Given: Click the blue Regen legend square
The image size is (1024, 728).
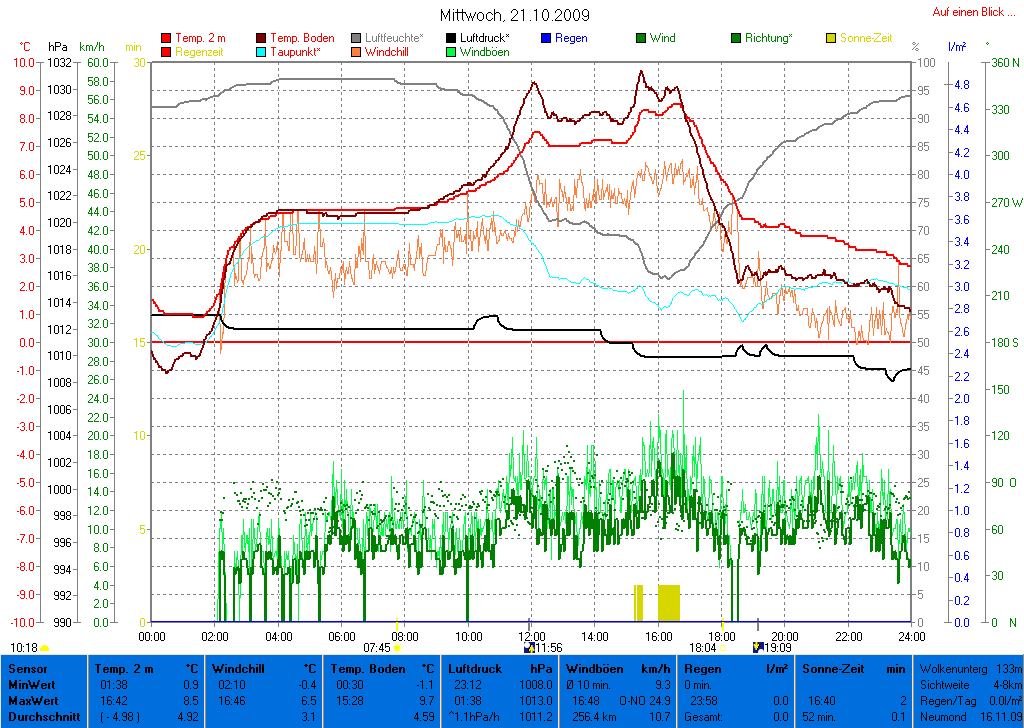Looking at the screenshot, I should coord(545,39).
